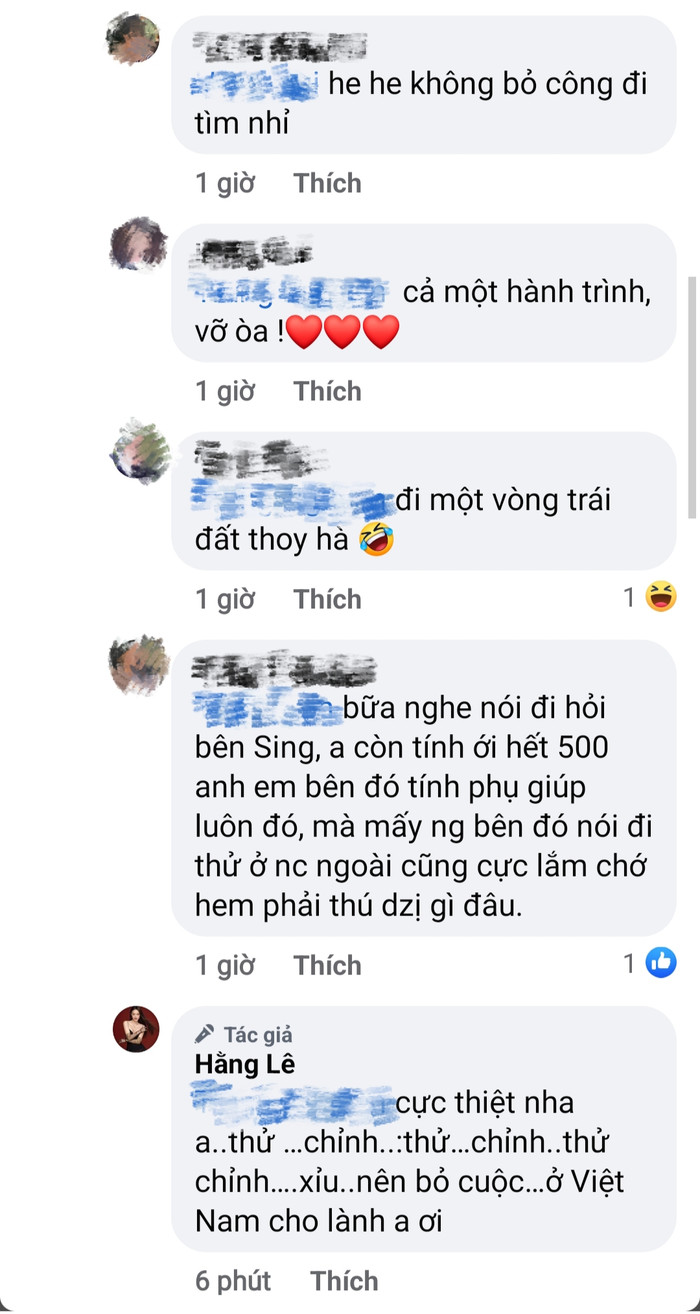Tap Thích under 'đi một vòng trái đất' comment
This screenshot has width=700, height=1314.
[x=327, y=599]
